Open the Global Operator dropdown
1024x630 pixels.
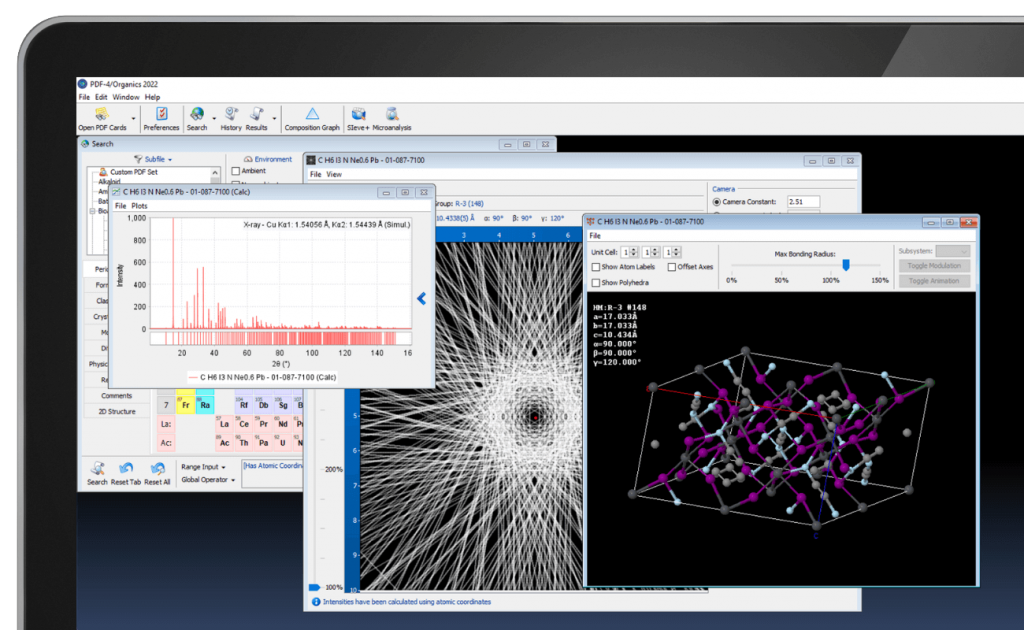208,480
